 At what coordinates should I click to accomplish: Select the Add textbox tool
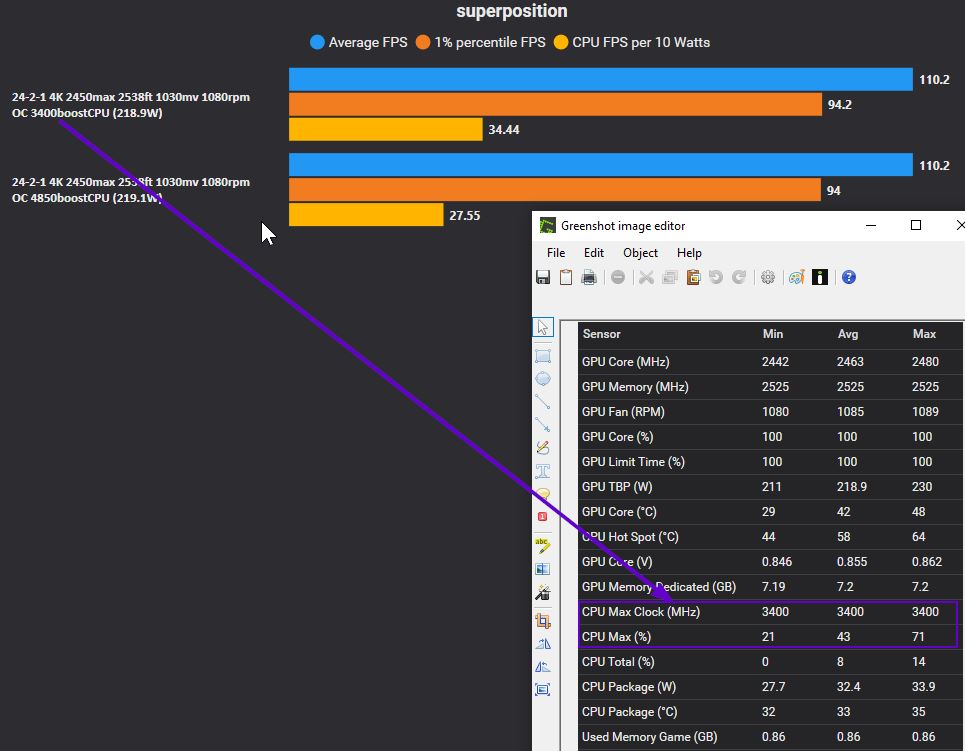[543, 471]
